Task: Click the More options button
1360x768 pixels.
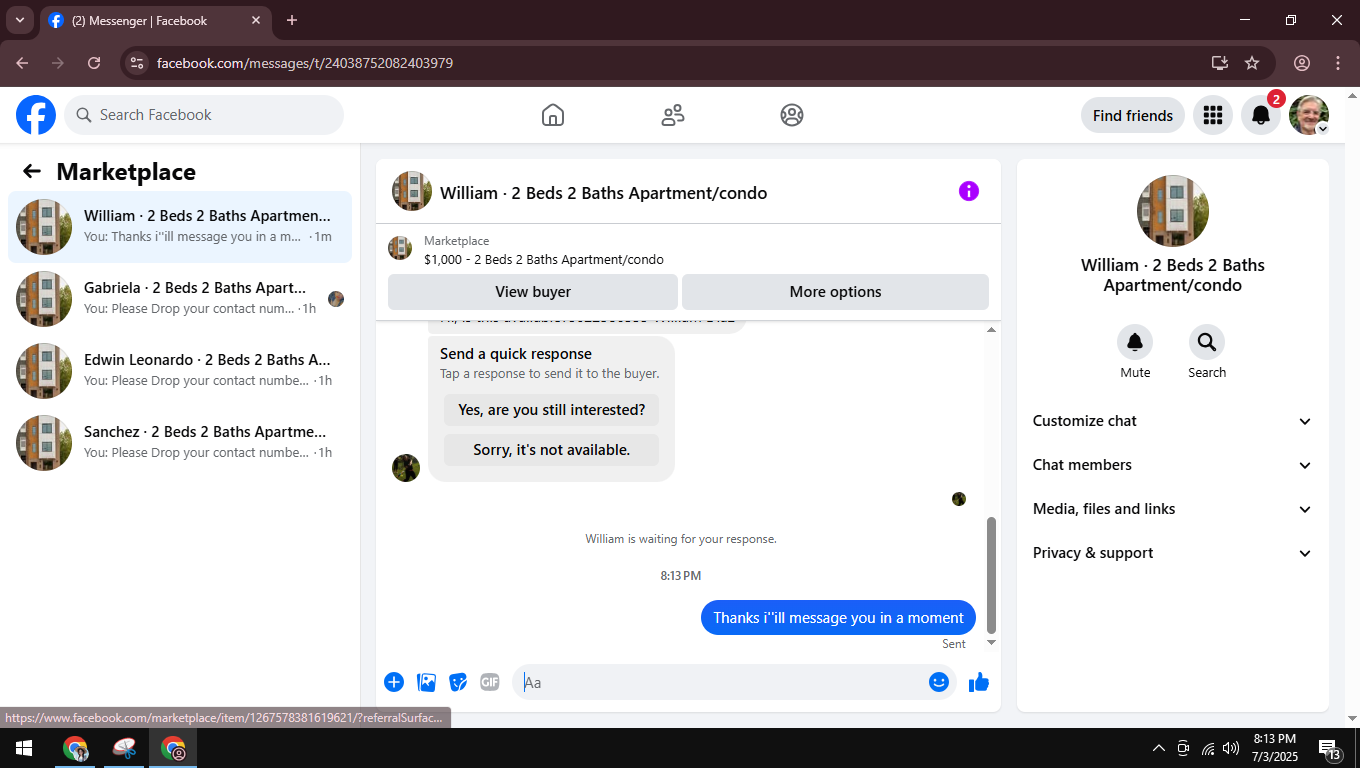Action: click(835, 292)
